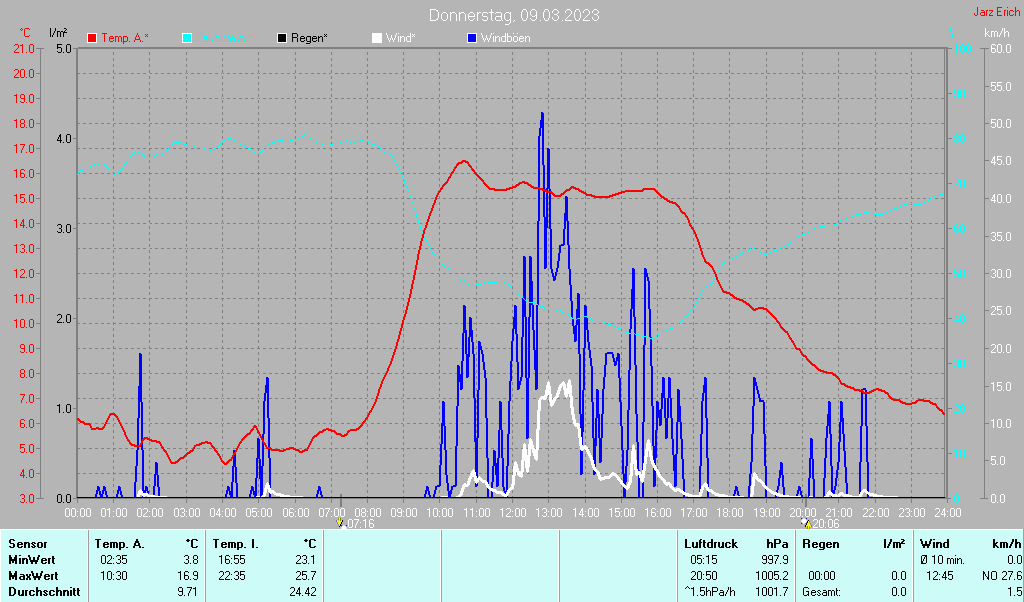Viewport: 1024px width, 602px height.
Task: Click the sunrise time 07:16 label
Action: click(x=360, y=524)
